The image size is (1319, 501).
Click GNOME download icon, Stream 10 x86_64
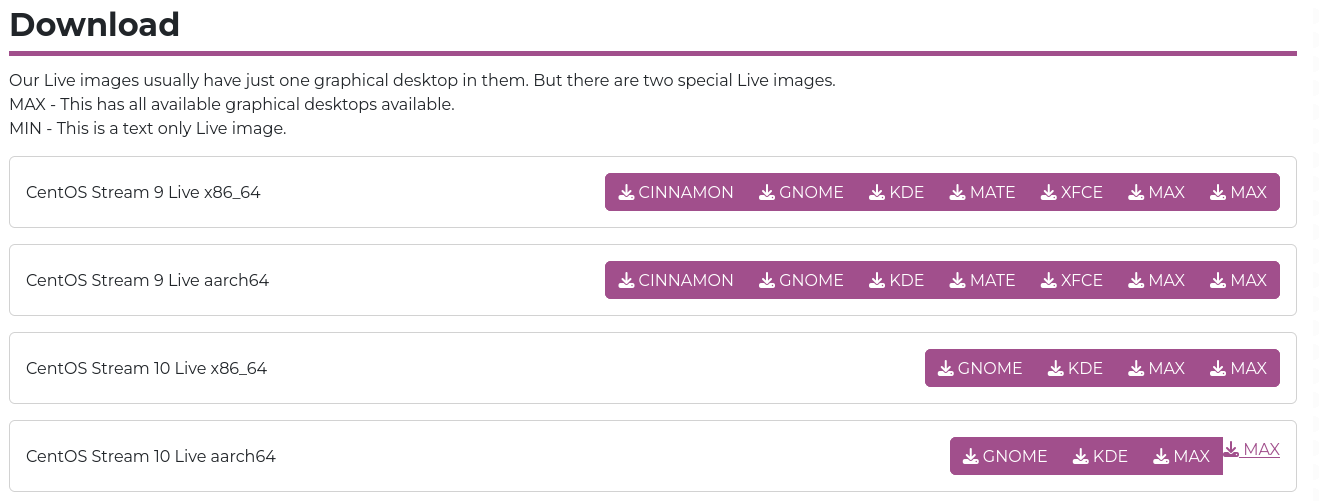(x=946, y=368)
